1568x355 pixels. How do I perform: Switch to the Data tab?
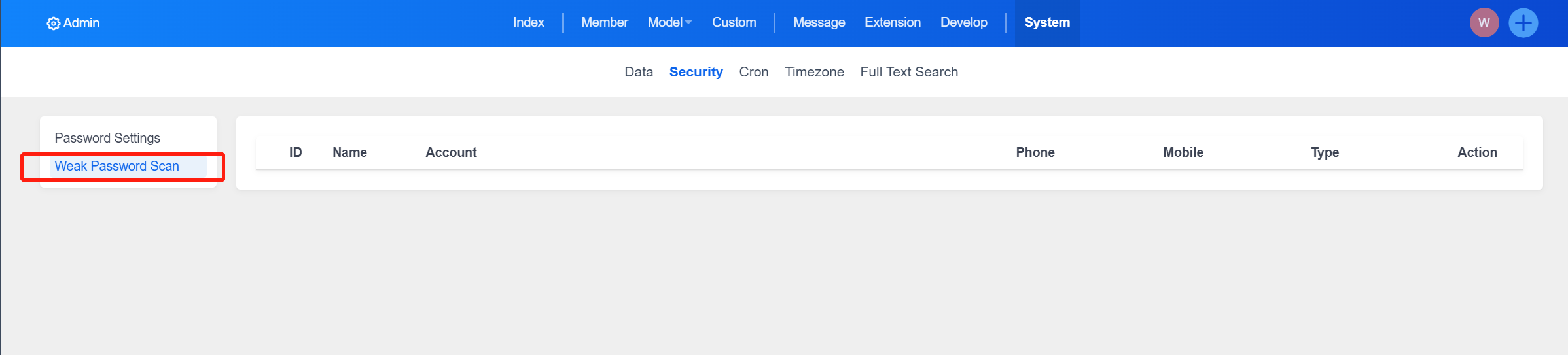click(x=638, y=72)
